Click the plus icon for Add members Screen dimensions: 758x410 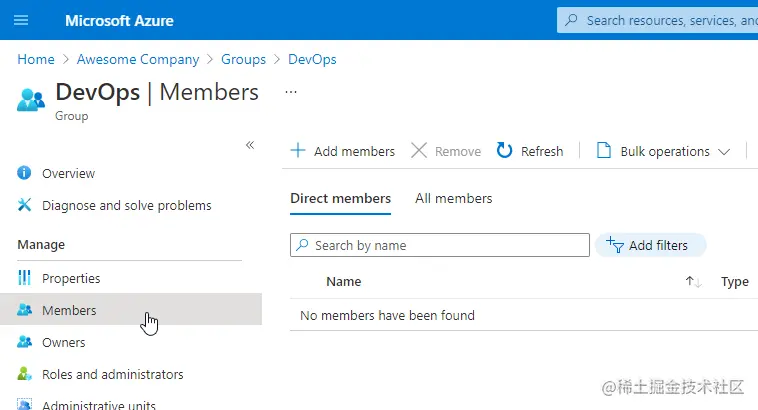tap(298, 150)
